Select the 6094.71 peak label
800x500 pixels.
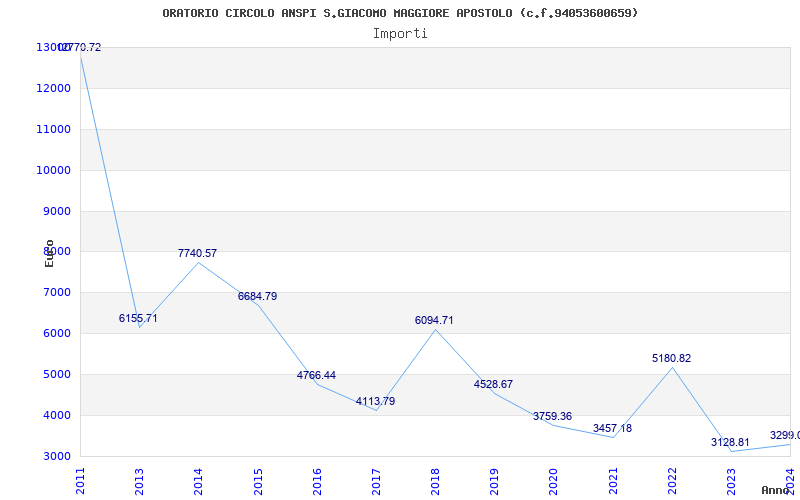coord(434,320)
